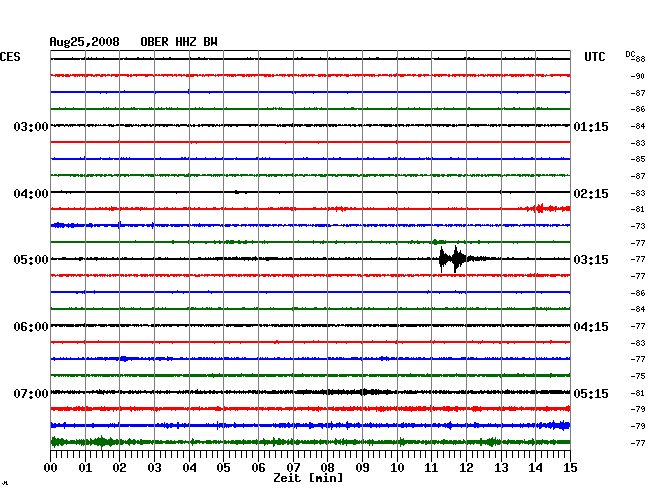Click the 03:15 UTC time label
This screenshot has height=494, width=650.
[x=591, y=260]
